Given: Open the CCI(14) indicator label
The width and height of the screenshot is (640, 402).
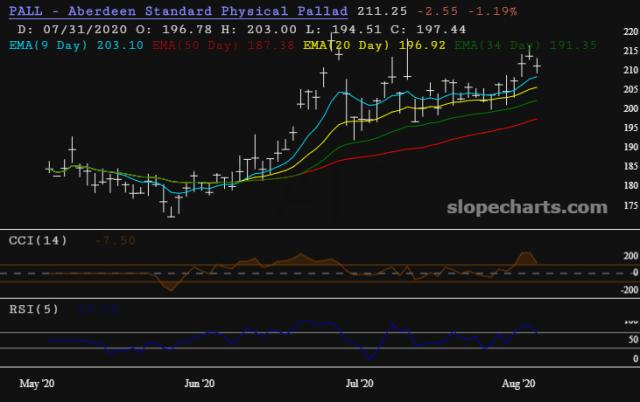Looking at the screenshot, I should (x=37, y=240).
